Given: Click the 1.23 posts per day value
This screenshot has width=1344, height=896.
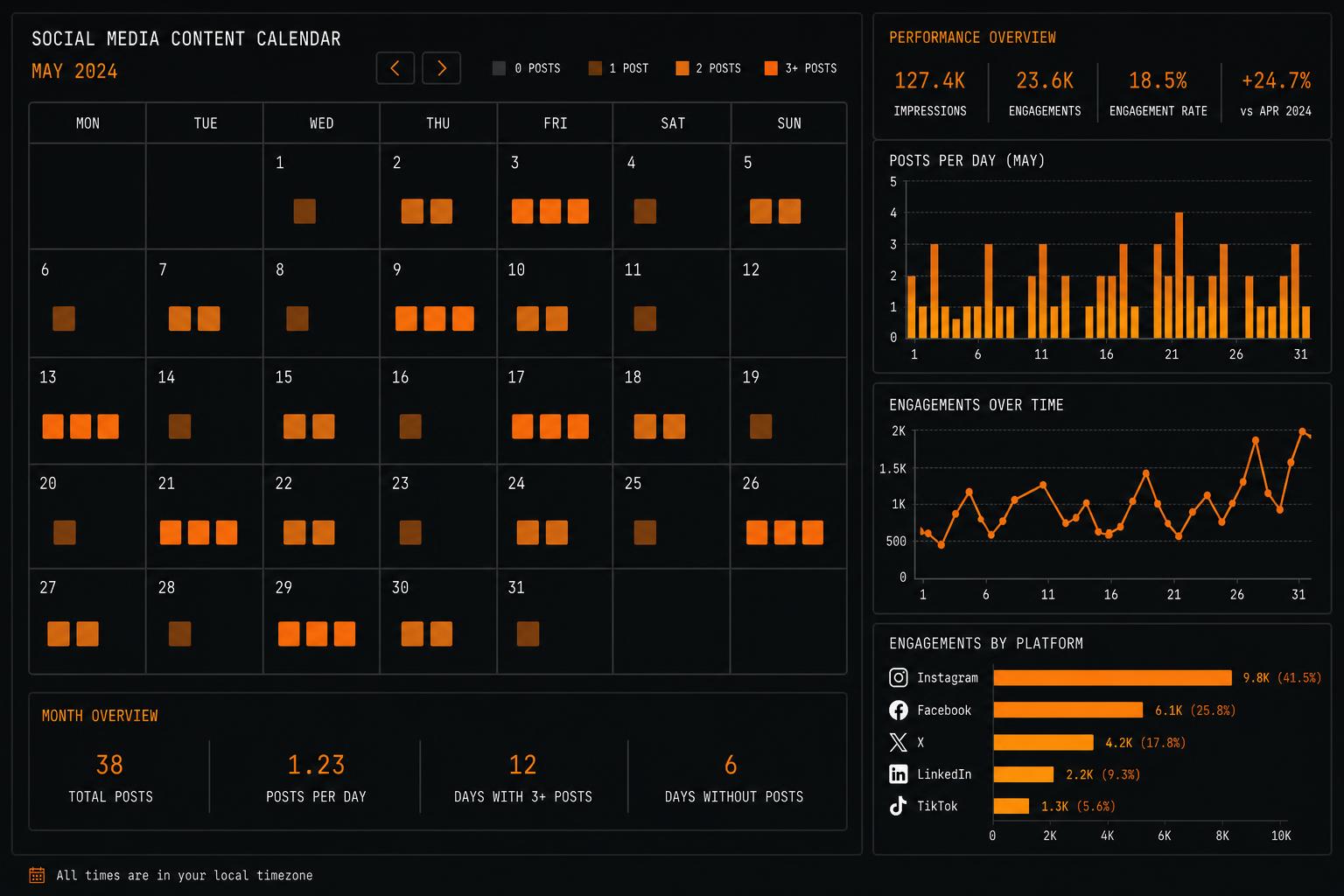Looking at the screenshot, I should (316, 765).
